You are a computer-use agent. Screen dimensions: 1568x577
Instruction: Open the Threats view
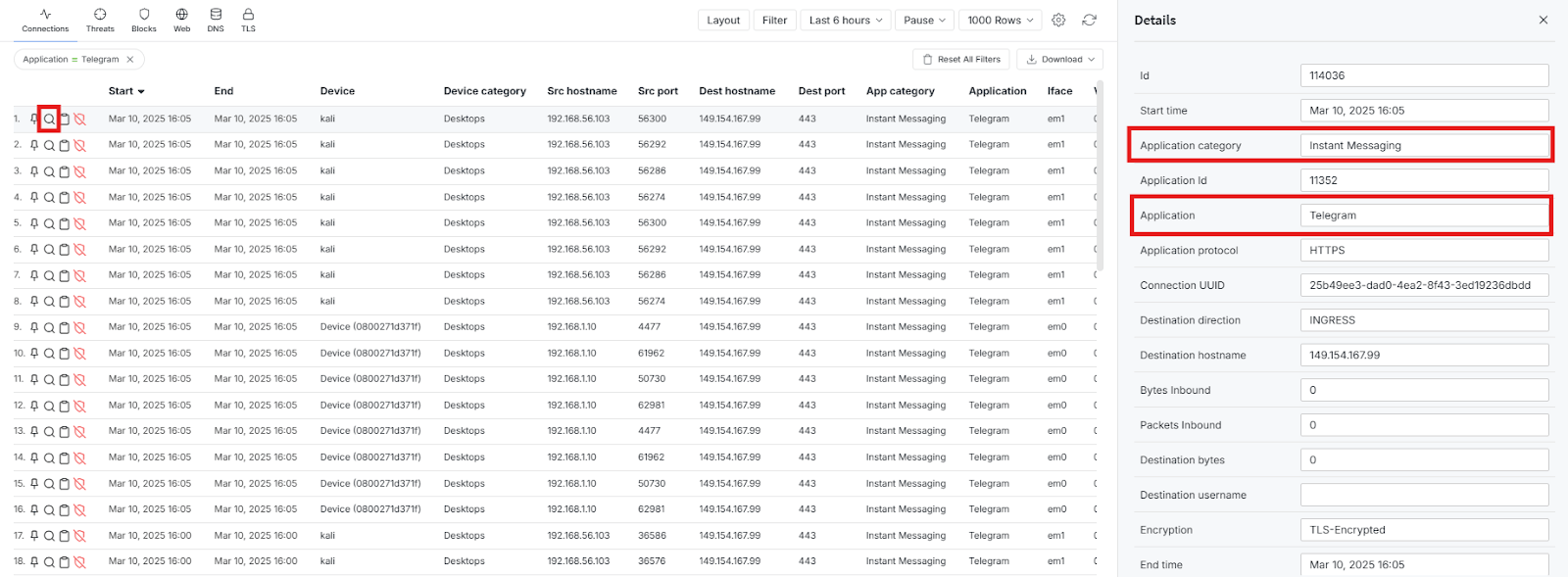click(100, 20)
